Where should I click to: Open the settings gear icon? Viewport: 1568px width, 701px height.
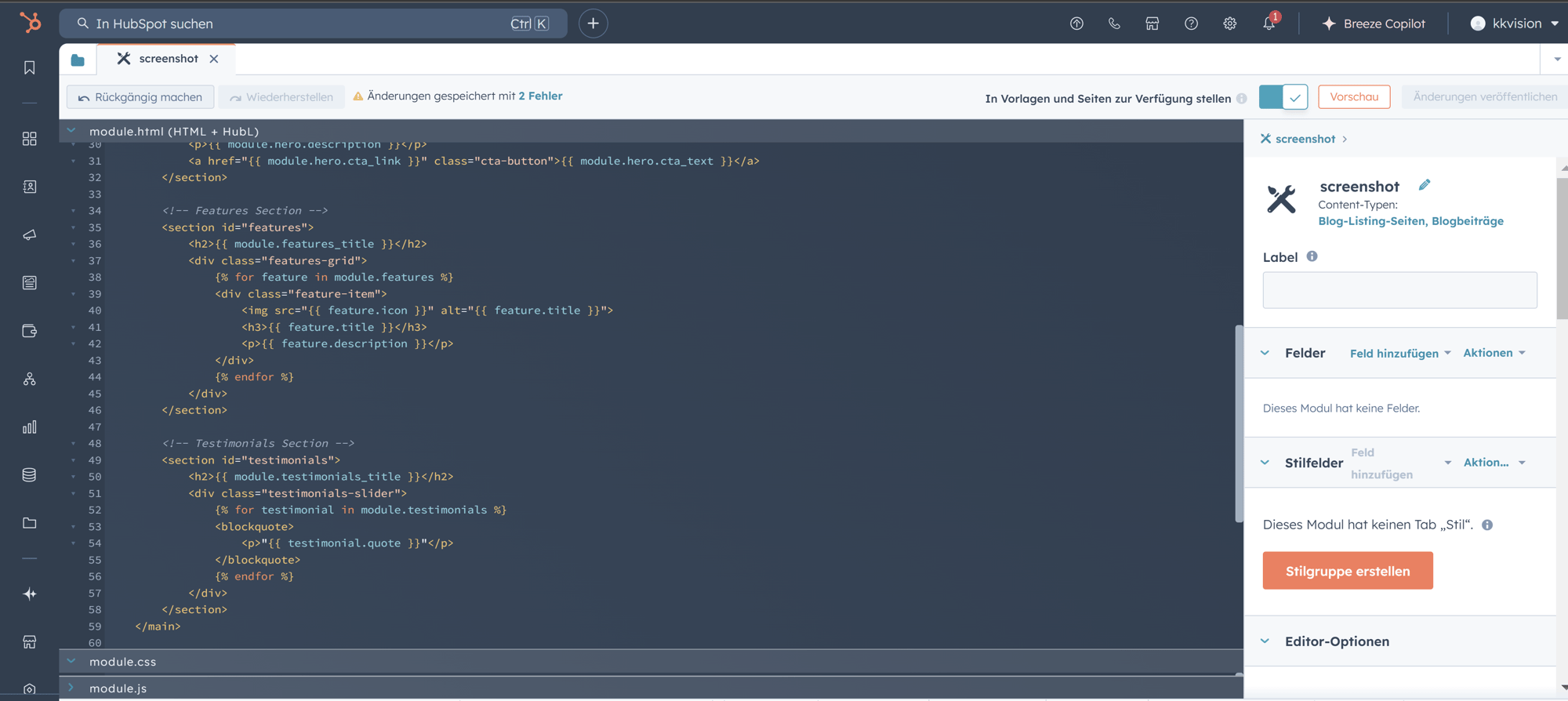[x=1229, y=24]
